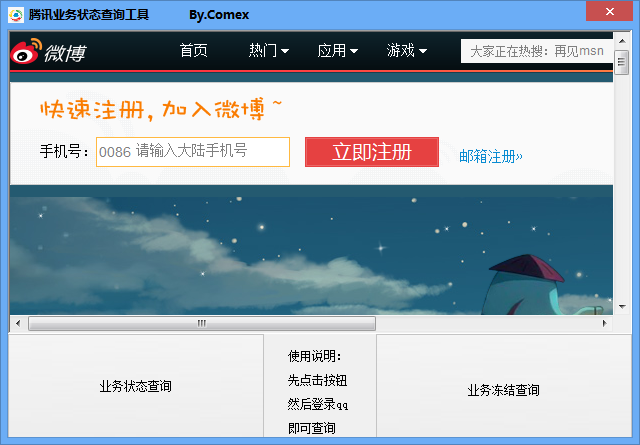Open the 首页 menu item
The height and width of the screenshot is (445, 640).
(194, 51)
